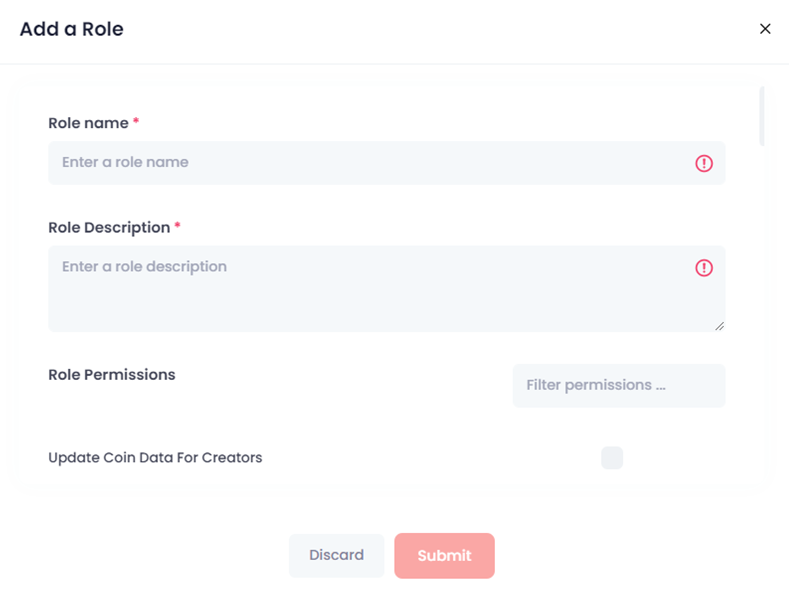Click the description textarea resize handle
The image size is (789, 599).
tap(720, 326)
